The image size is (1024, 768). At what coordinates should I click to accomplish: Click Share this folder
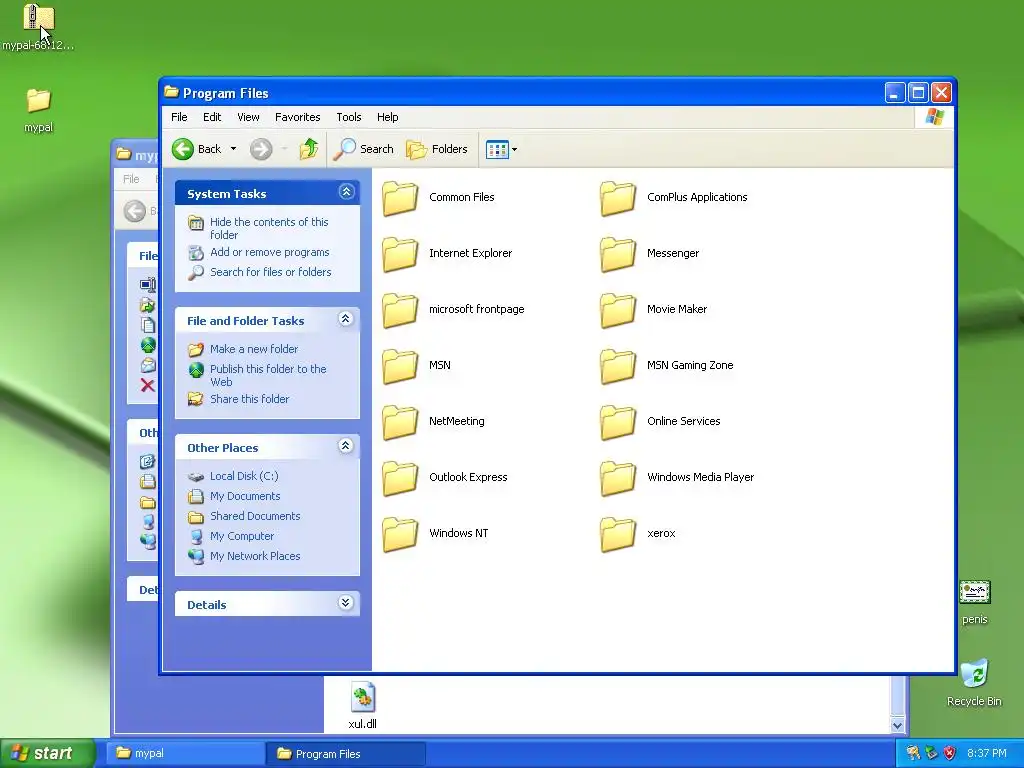[249, 399]
